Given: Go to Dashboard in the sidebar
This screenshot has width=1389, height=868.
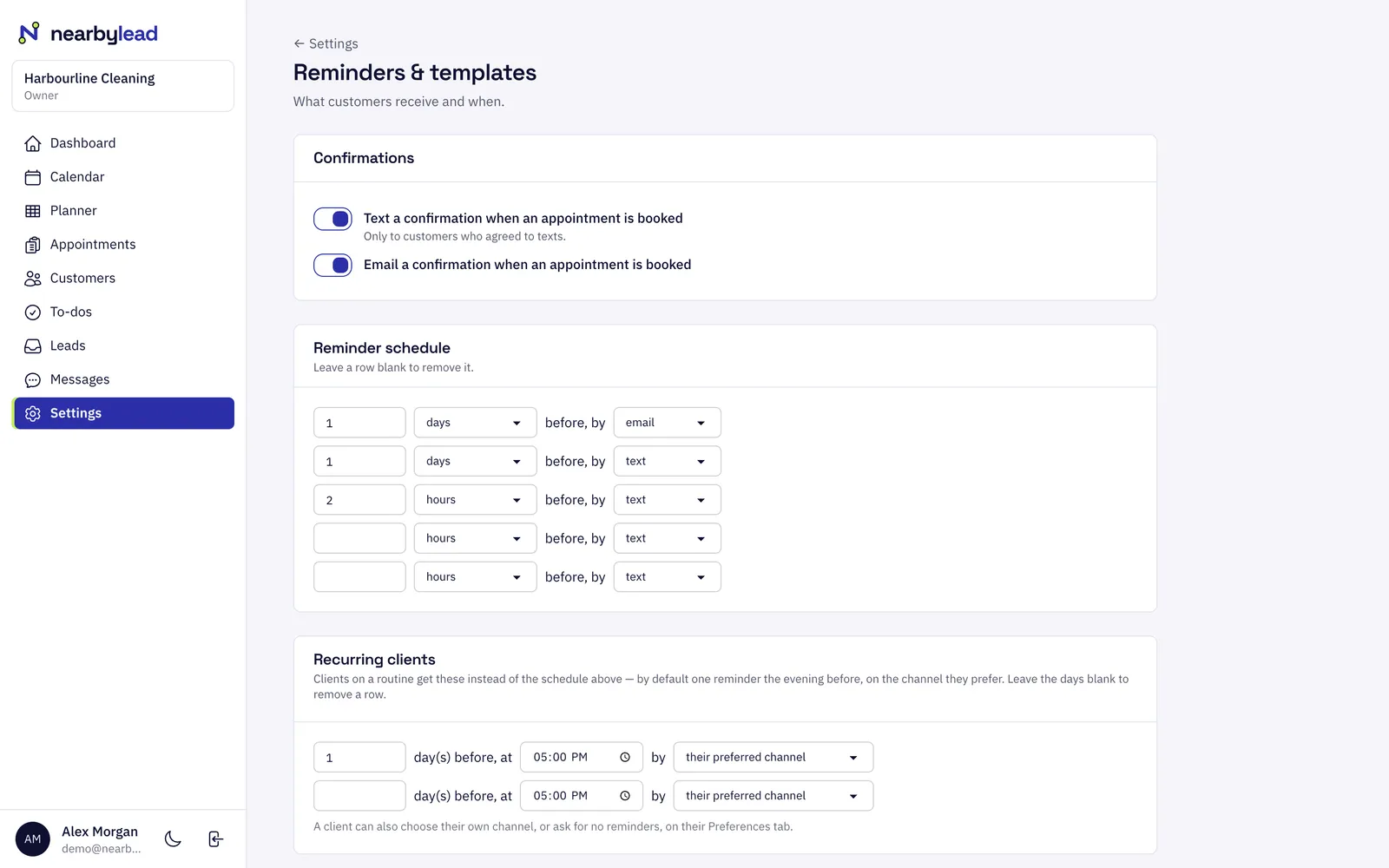Looking at the screenshot, I should tap(123, 143).
